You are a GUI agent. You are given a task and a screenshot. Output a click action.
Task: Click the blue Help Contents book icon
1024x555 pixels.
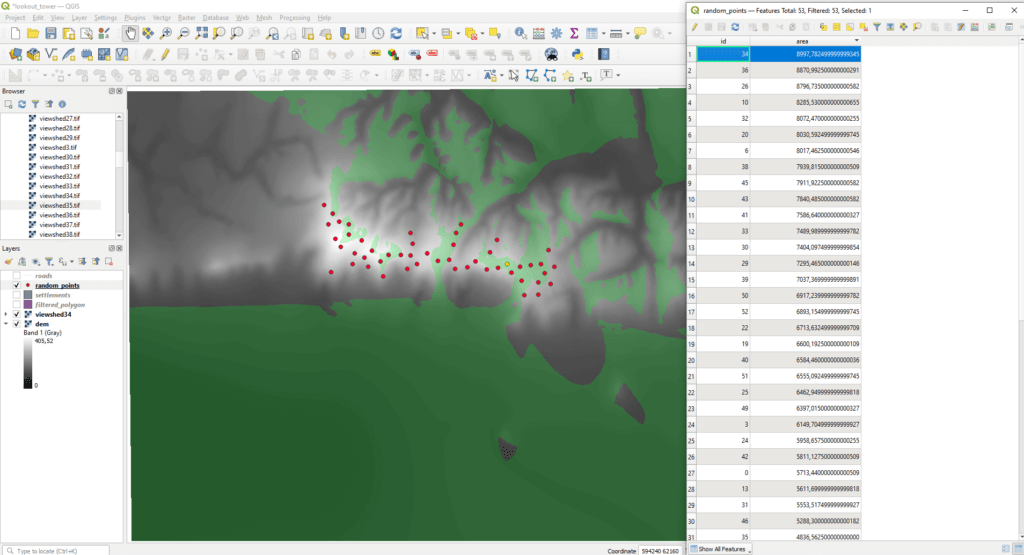click(x=604, y=54)
